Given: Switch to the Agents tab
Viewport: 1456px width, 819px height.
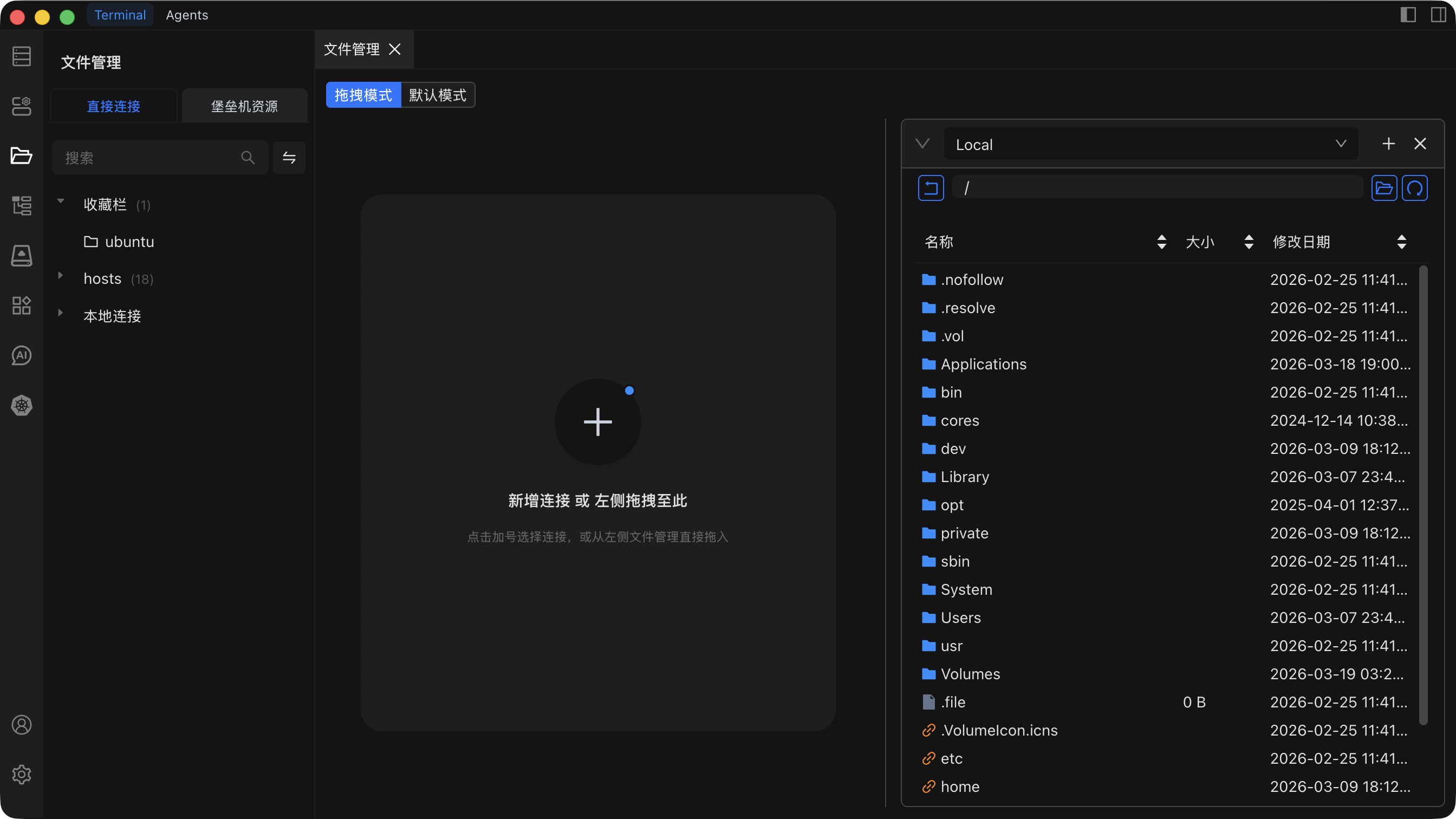Looking at the screenshot, I should pos(186,15).
